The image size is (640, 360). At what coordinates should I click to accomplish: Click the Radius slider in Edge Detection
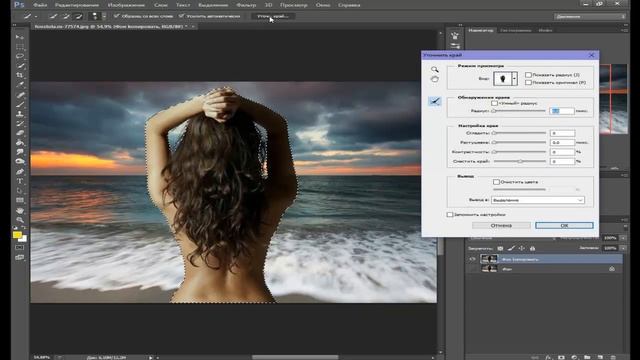[519, 111]
